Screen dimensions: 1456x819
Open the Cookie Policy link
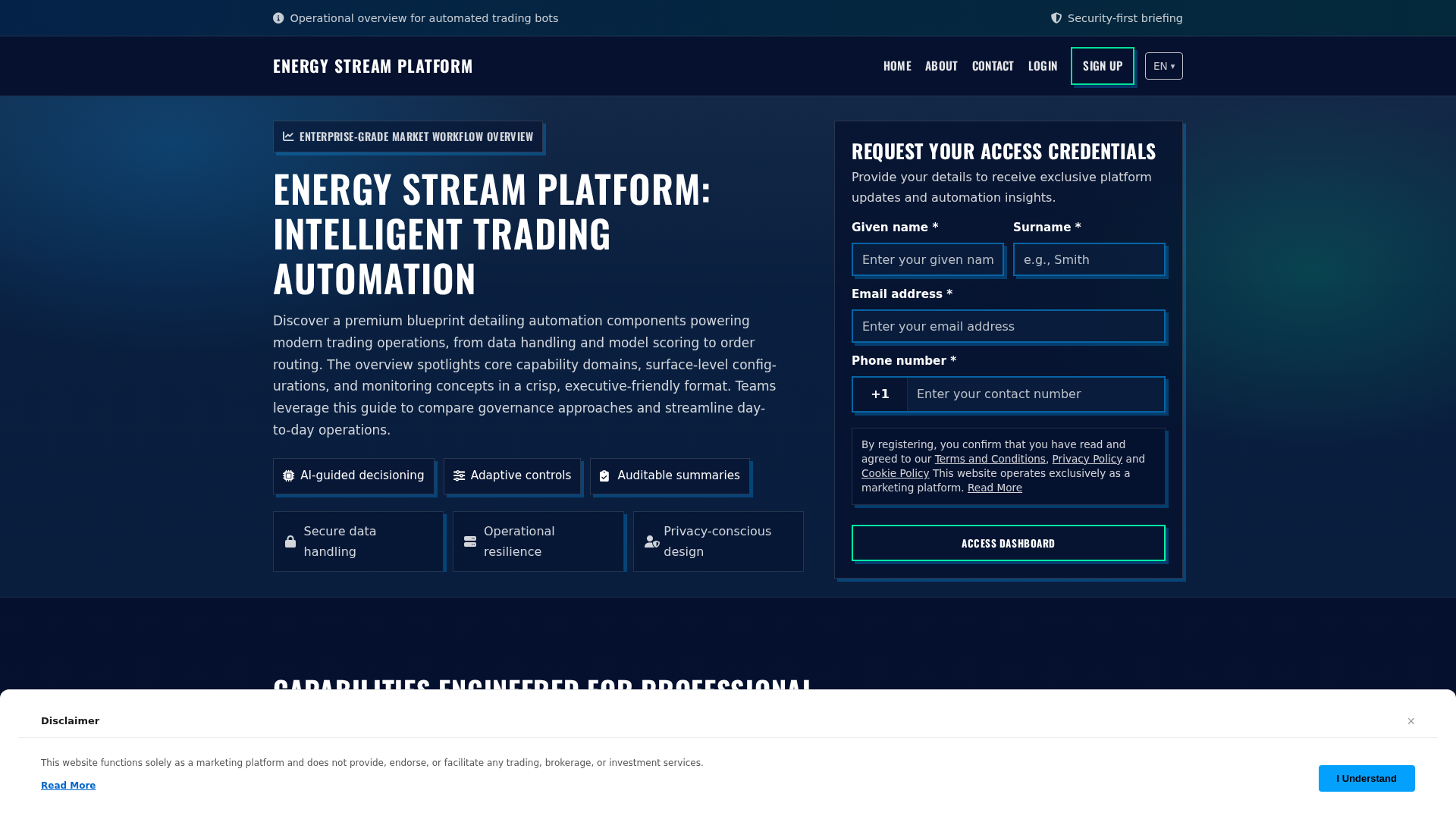(x=895, y=473)
